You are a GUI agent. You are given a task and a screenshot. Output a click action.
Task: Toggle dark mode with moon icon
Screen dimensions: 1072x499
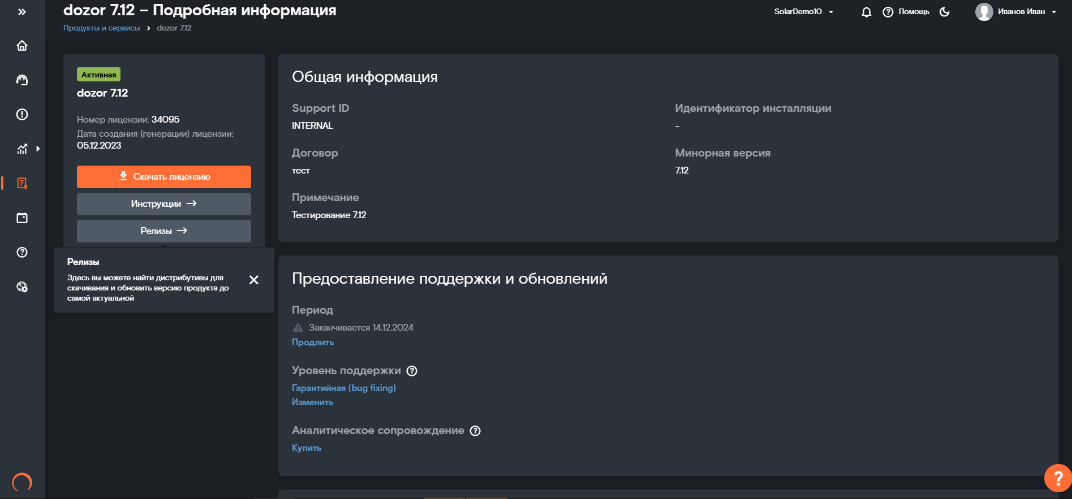click(x=944, y=12)
